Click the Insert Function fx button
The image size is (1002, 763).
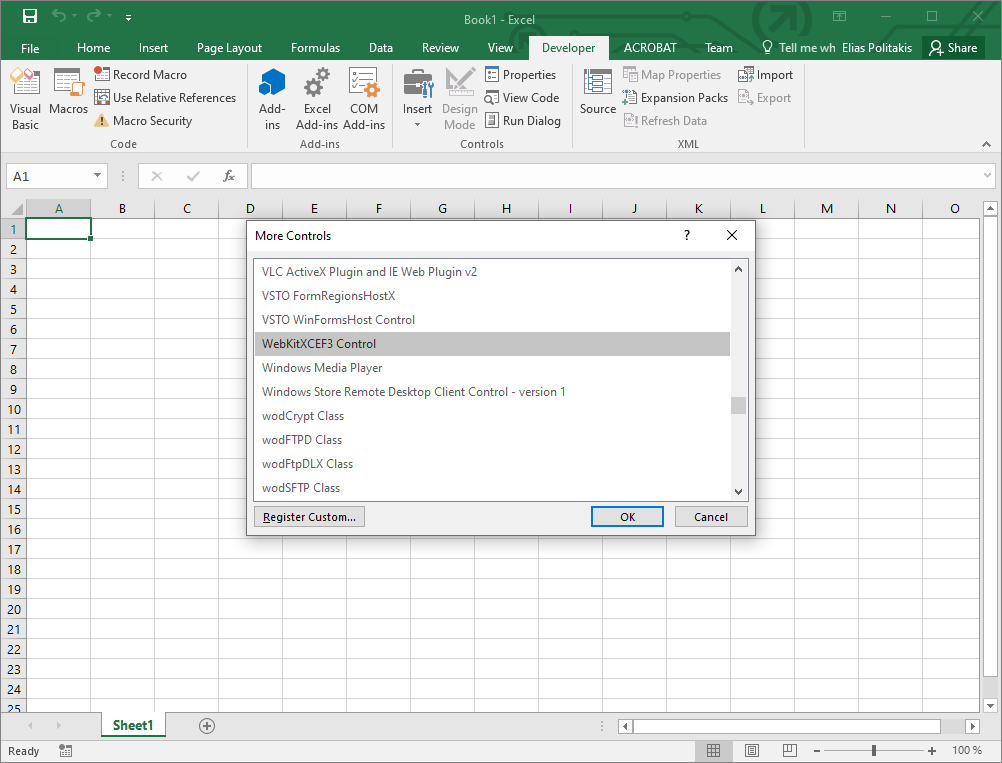[229, 176]
